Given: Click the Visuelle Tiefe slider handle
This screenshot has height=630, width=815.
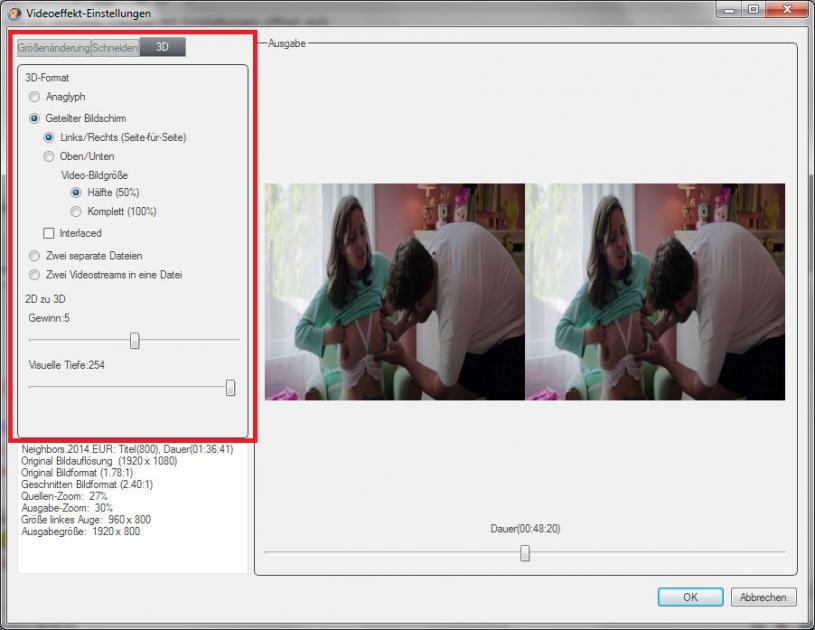Looking at the screenshot, I should tap(230, 388).
